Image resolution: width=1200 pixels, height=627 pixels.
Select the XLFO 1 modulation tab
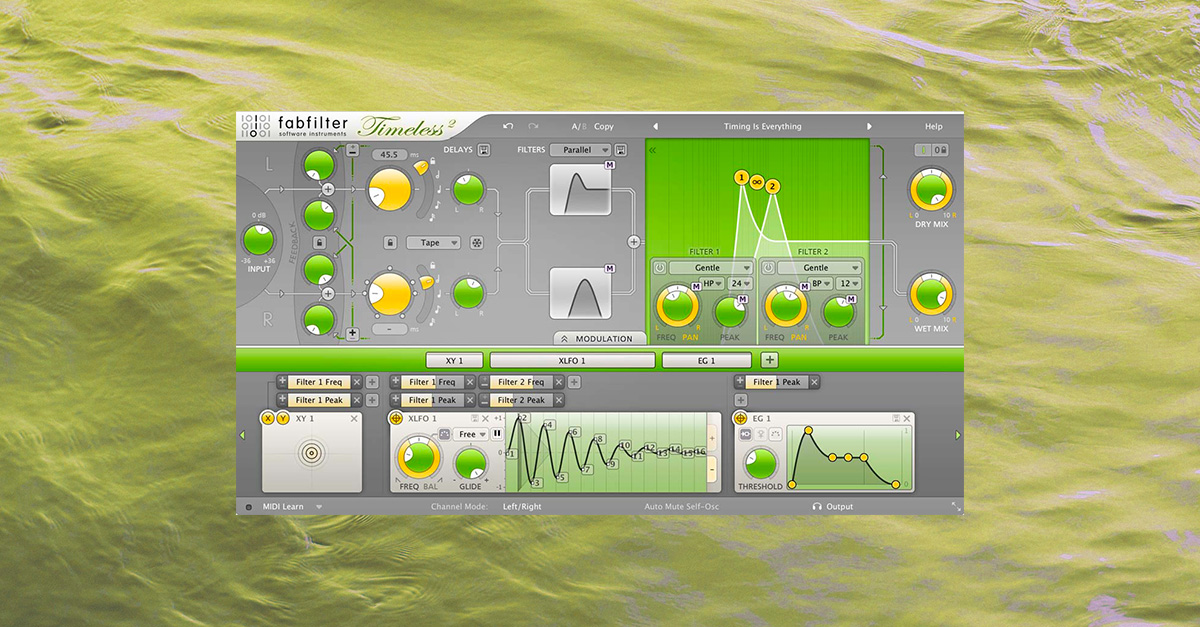coord(572,360)
